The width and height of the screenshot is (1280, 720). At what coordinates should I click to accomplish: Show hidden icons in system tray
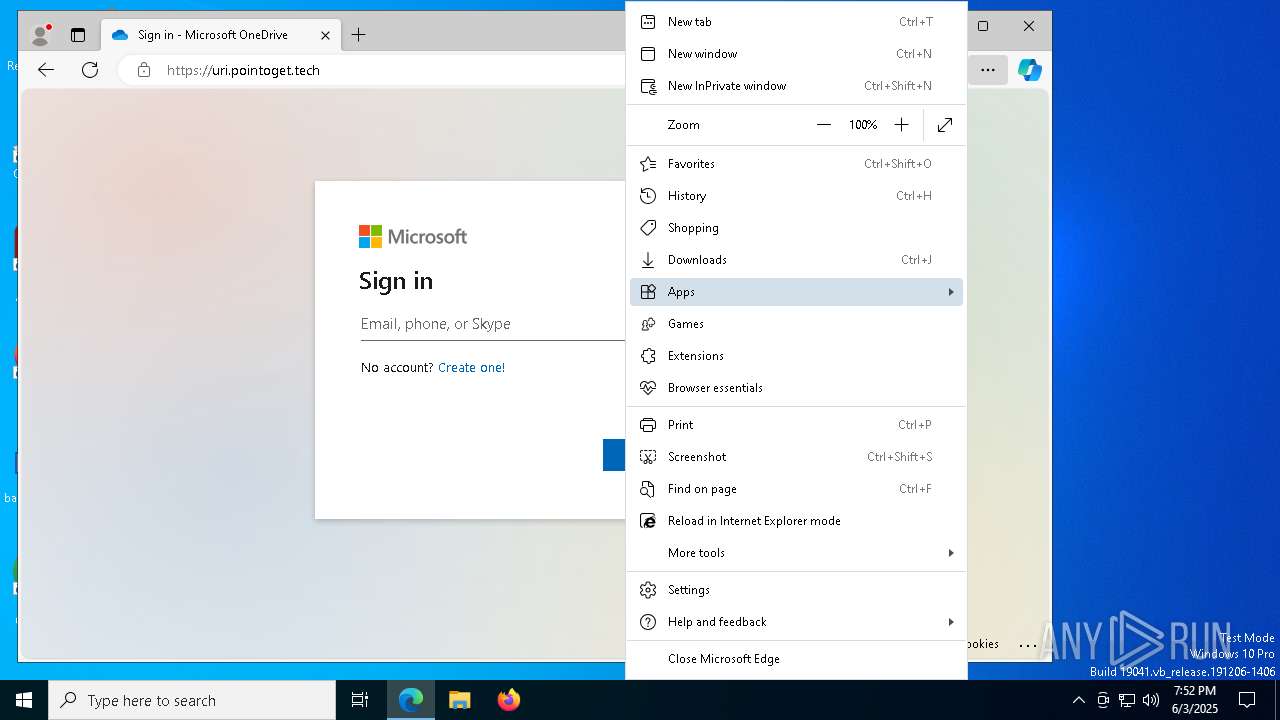(x=1078, y=700)
